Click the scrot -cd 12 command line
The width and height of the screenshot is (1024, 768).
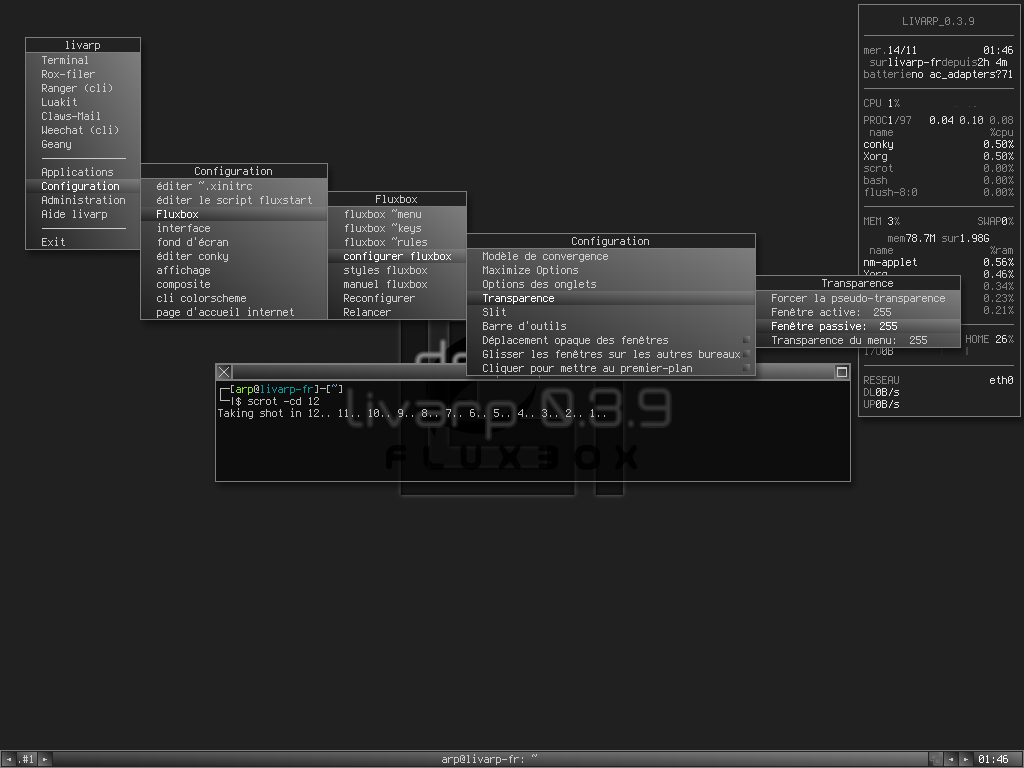283,401
